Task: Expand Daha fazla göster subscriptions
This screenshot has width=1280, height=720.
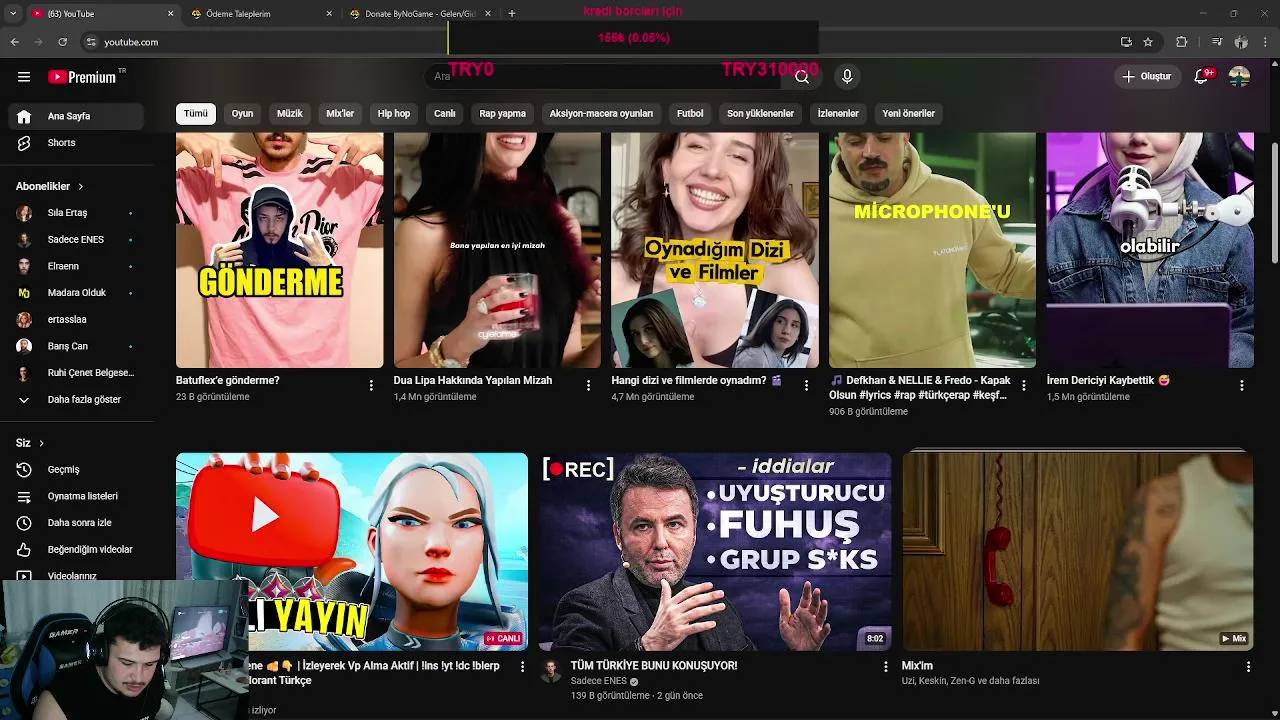Action: pos(76,399)
